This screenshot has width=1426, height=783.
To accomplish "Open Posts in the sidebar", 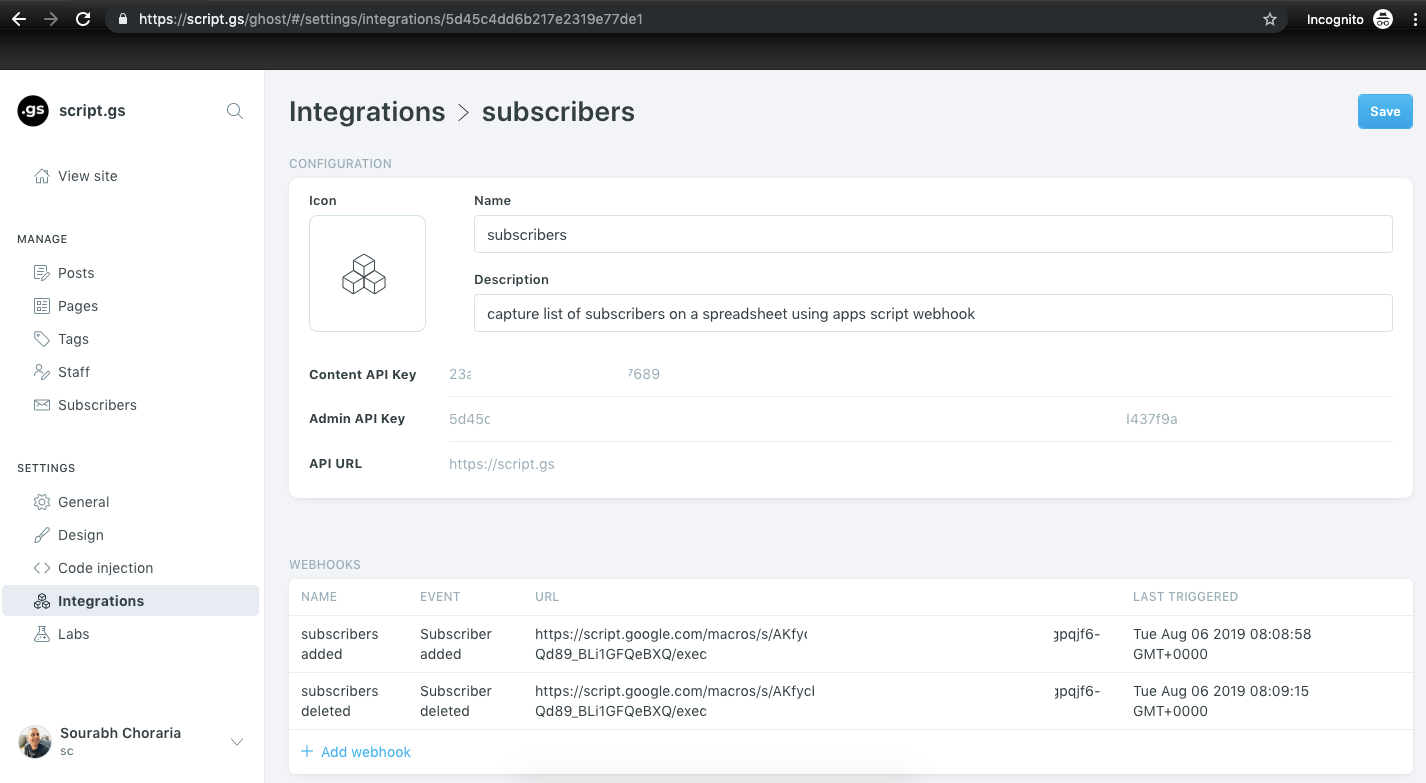I will 76,273.
